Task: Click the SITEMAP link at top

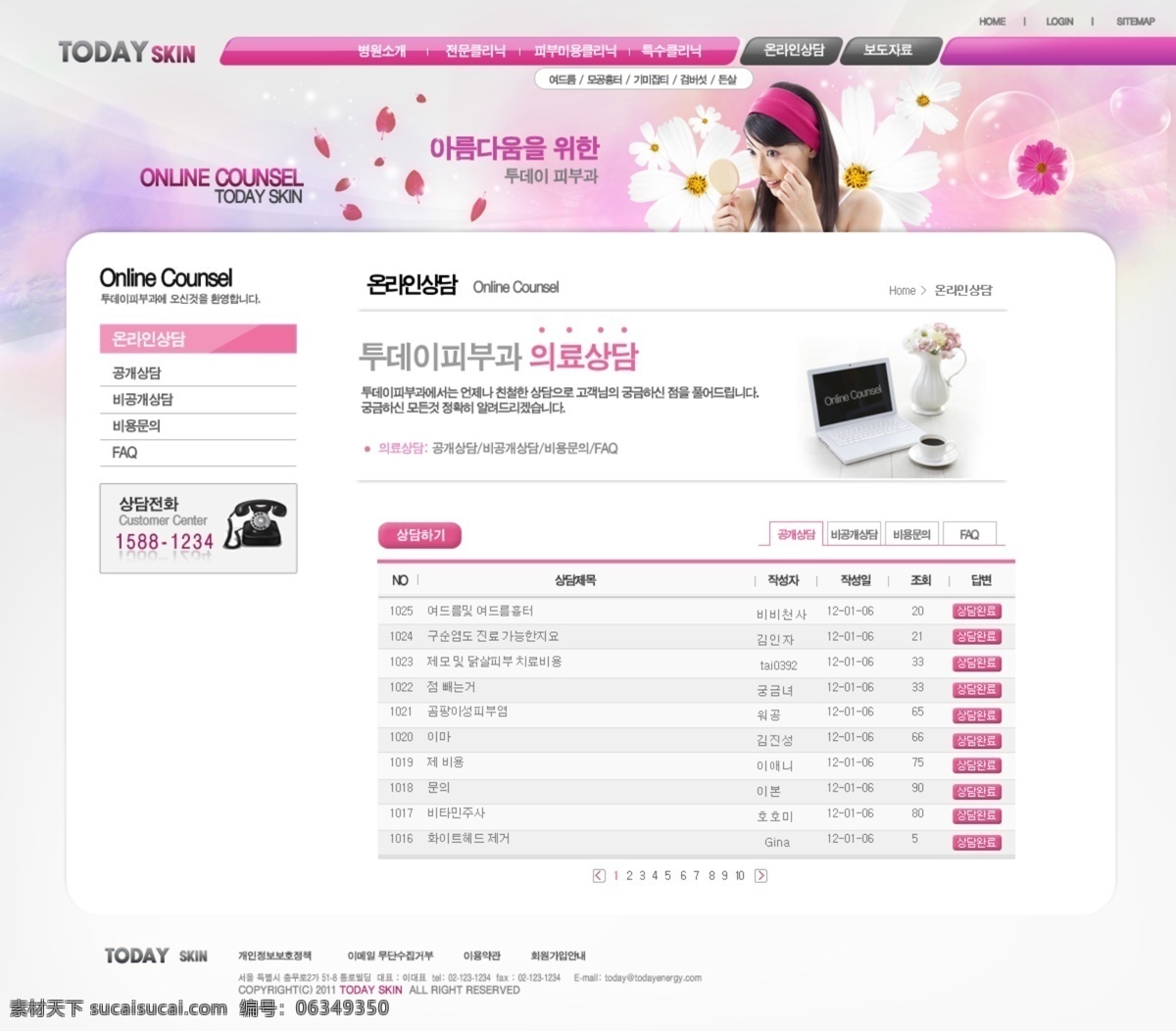Action: pos(1136,21)
